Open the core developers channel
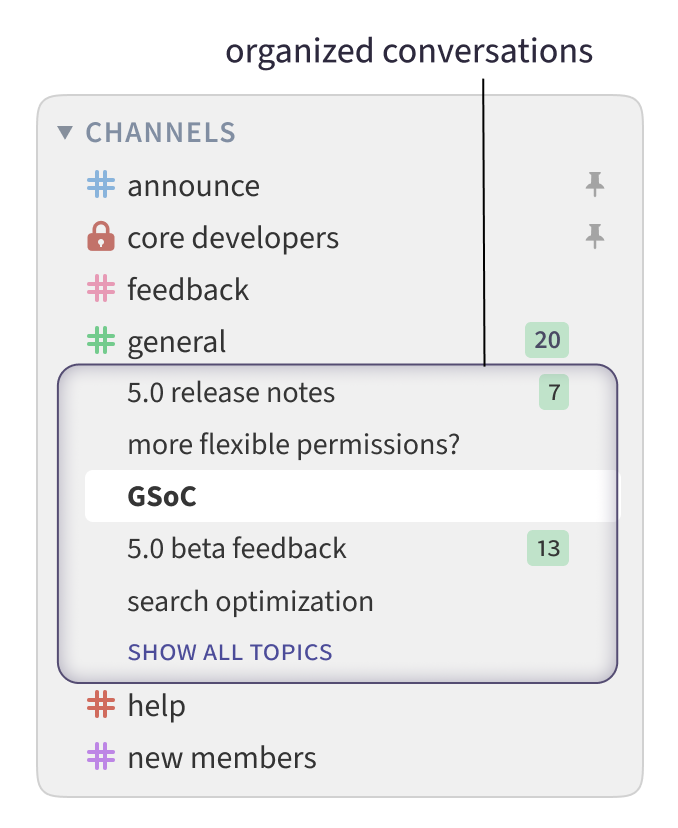 pos(233,238)
